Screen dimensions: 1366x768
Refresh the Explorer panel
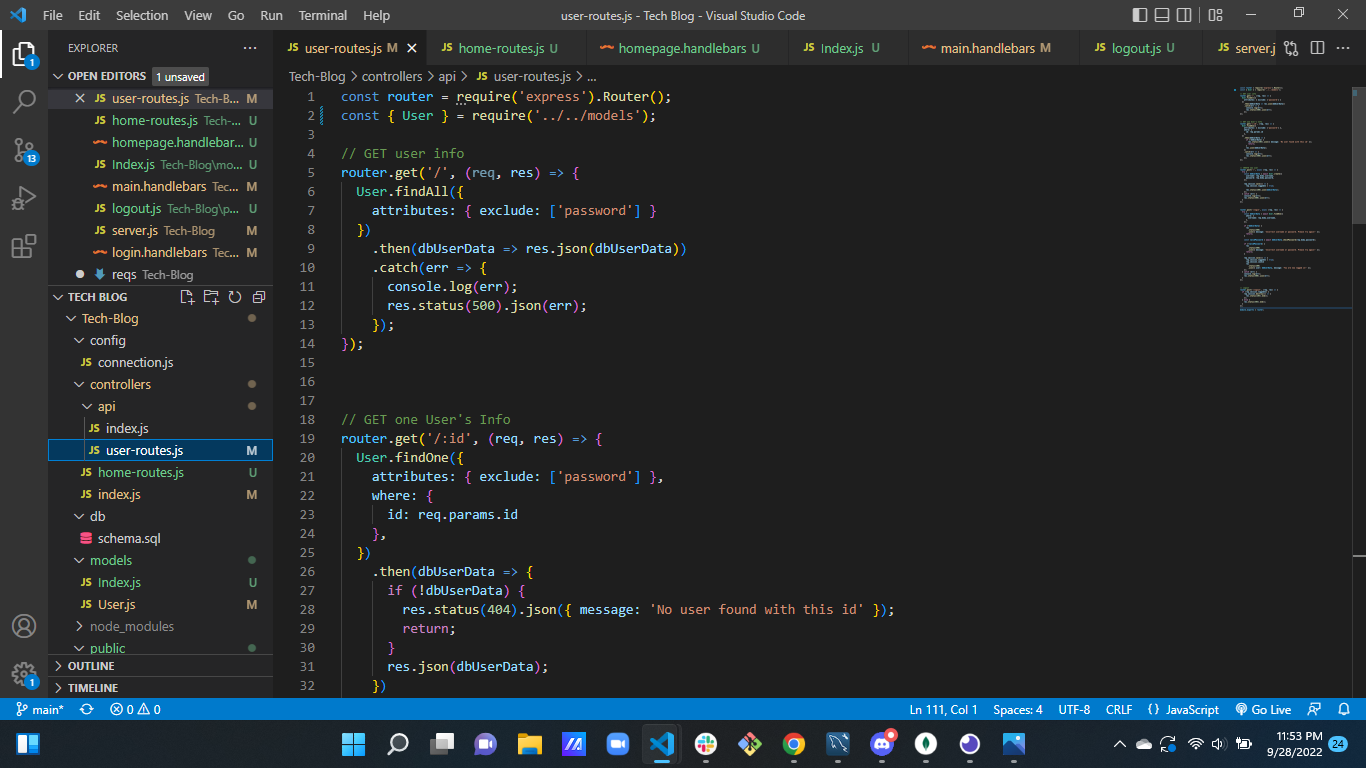tap(234, 297)
